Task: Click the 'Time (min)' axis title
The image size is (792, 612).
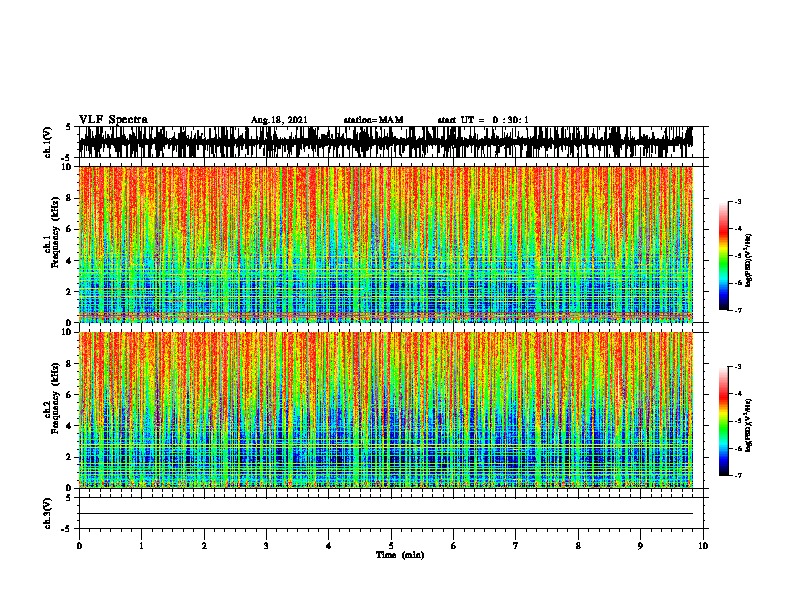Action: pyautogui.click(x=400, y=555)
